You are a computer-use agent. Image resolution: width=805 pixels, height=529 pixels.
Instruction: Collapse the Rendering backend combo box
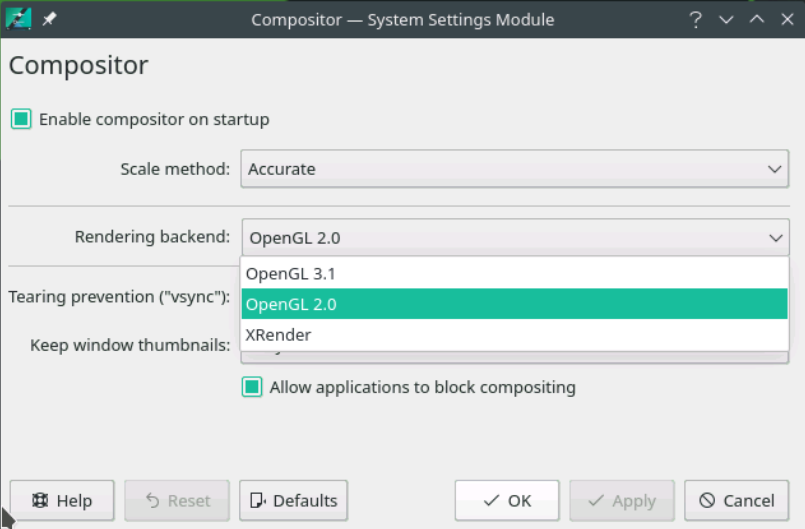click(515, 237)
